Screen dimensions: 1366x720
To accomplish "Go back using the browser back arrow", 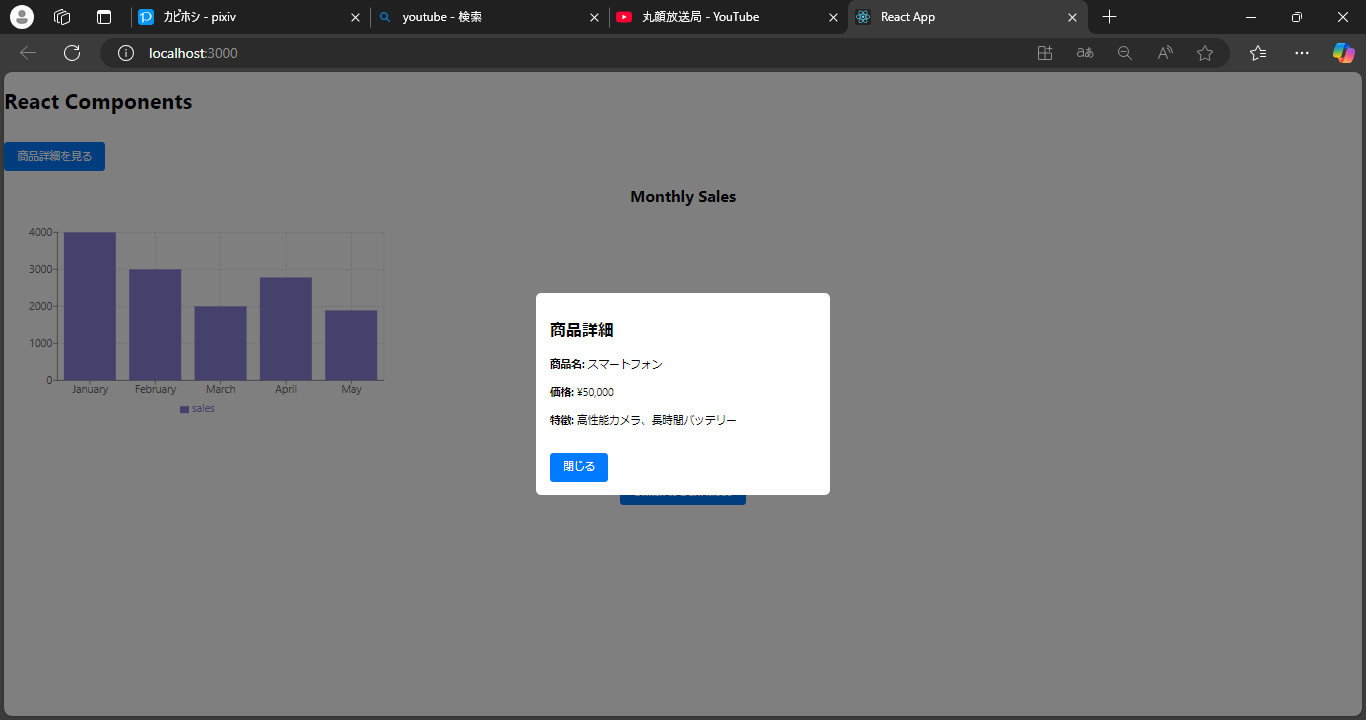I will point(27,52).
